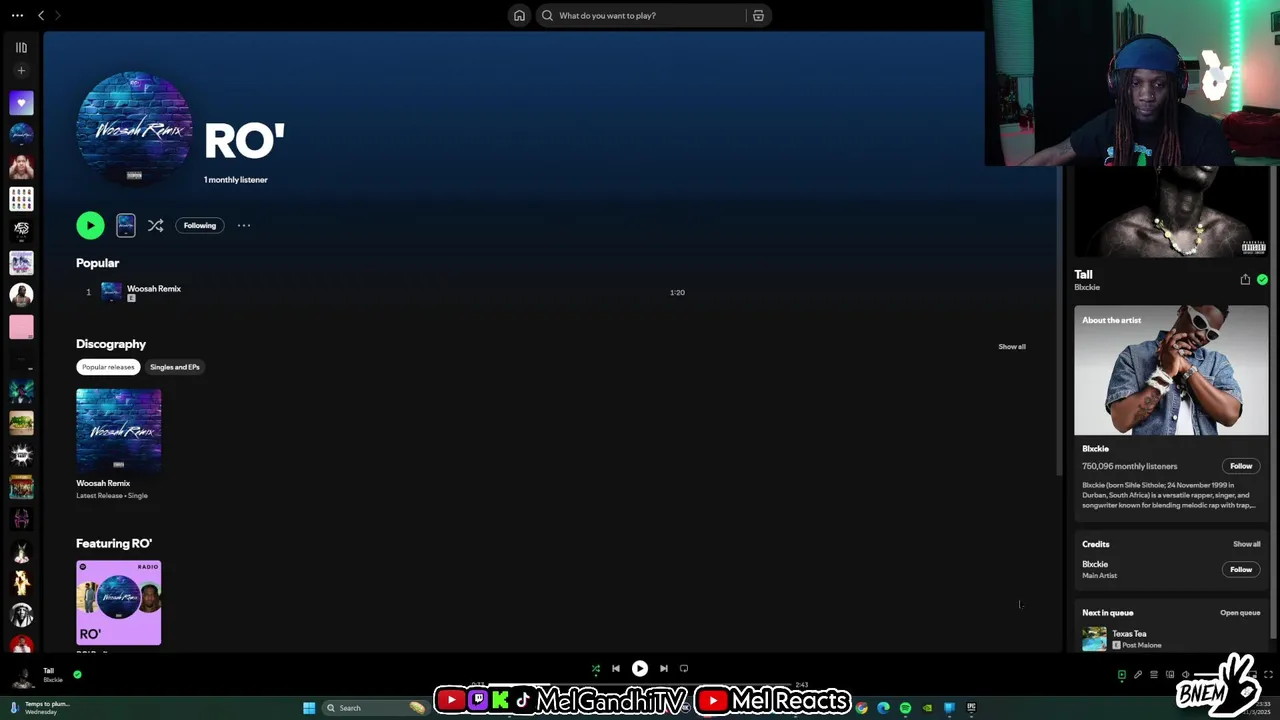This screenshot has width=1280, height=720.
Task: Open more options dots beside Following
Action: [x=244, y=225]
